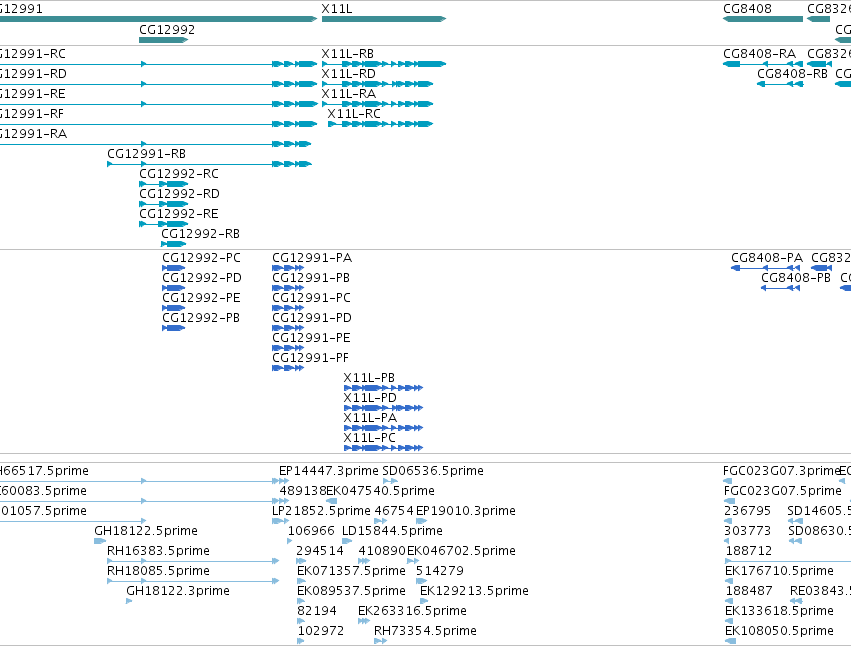The width and height of the screenshot is (851, 646).
Task: Choose the X11L-RC transcript label
Action: point(354,114)
